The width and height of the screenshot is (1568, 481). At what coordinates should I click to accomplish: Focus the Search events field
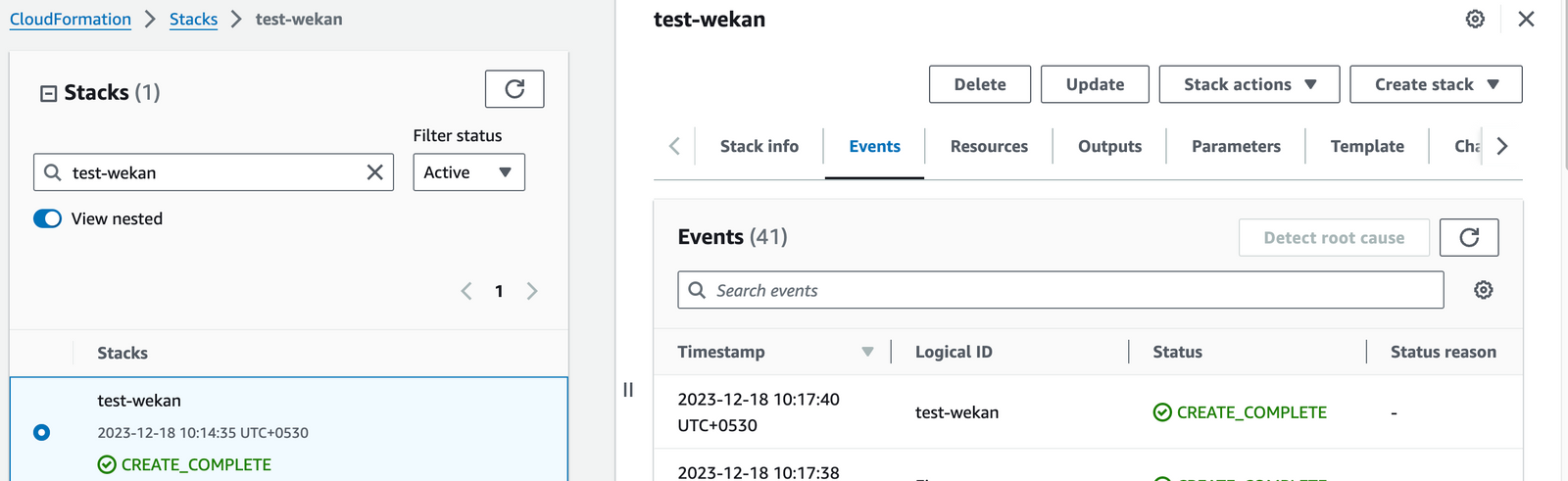pyautogui.click(x=1060, y=290)
